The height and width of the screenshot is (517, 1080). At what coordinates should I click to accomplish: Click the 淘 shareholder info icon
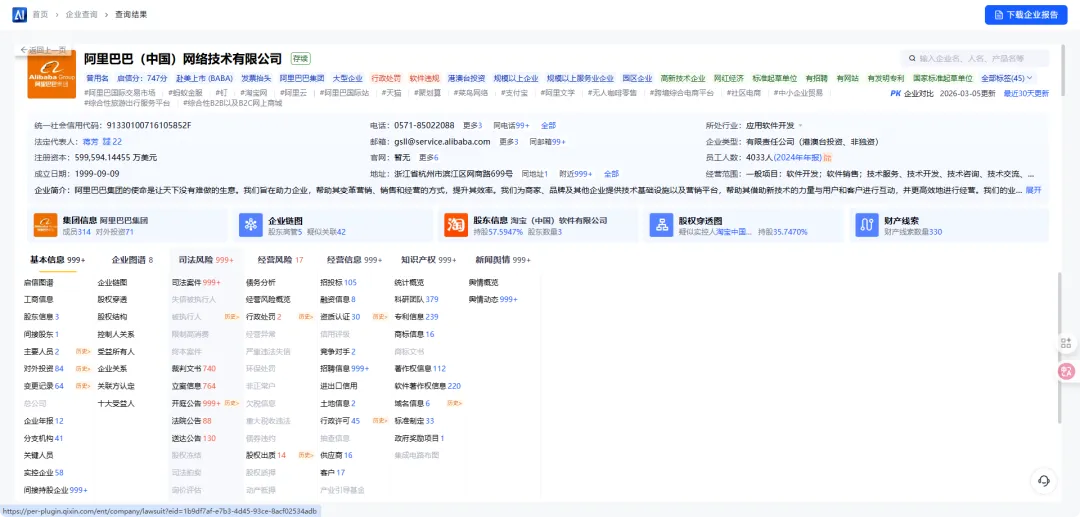coord(456,225)
